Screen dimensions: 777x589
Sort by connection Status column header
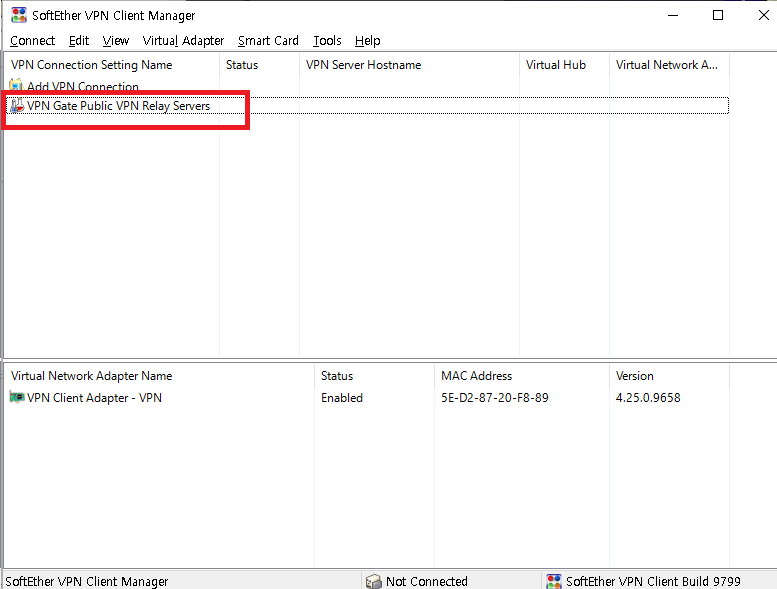coord(259,65)
